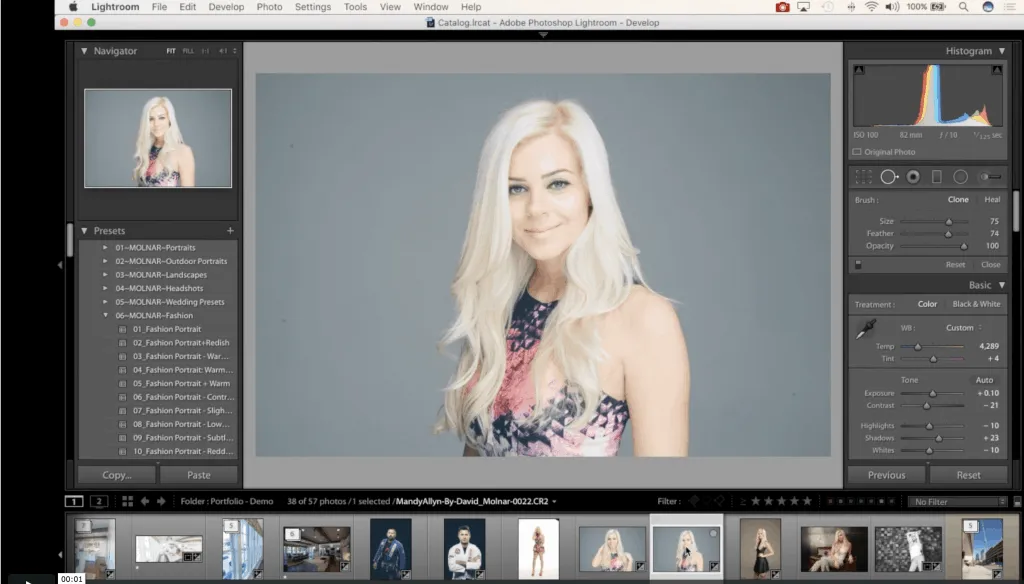
Task: Show shadow clipping in histogram
Action: (x=859, y=70)
